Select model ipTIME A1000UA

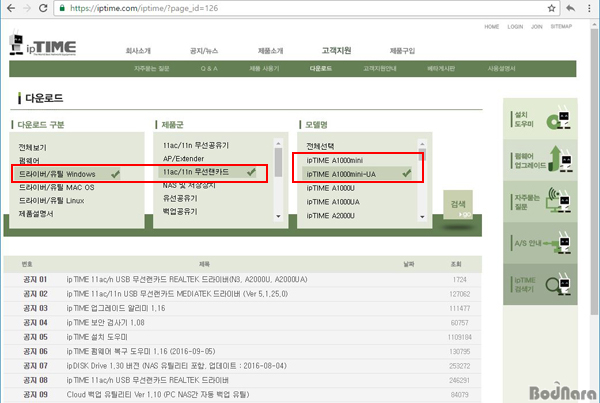click(x=333, y=202)
